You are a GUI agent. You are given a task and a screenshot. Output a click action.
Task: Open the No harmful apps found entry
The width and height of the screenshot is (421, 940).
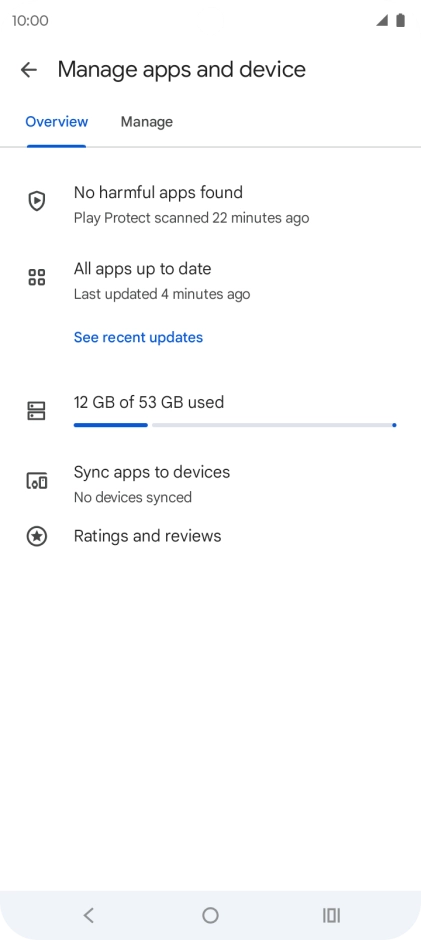[210, 204]
